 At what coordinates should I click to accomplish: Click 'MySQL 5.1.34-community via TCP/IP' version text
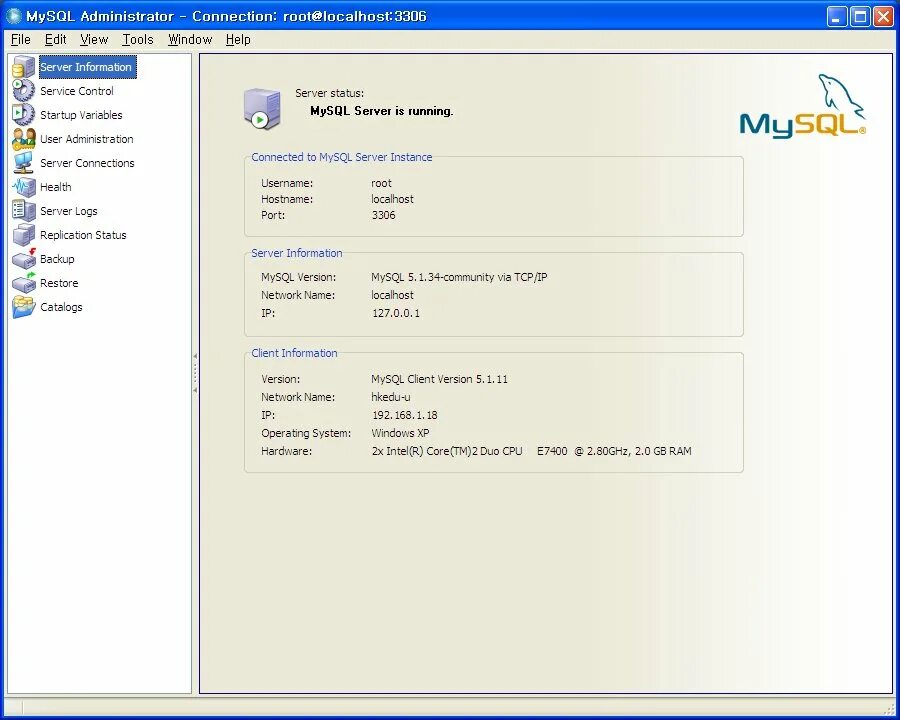point(459,277)
